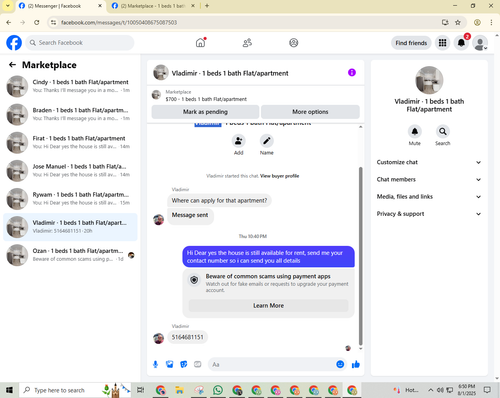Open the Friends icon in top navigation
Image resolution: width=500 pixels, height=398 pixels.
(247, 43)
